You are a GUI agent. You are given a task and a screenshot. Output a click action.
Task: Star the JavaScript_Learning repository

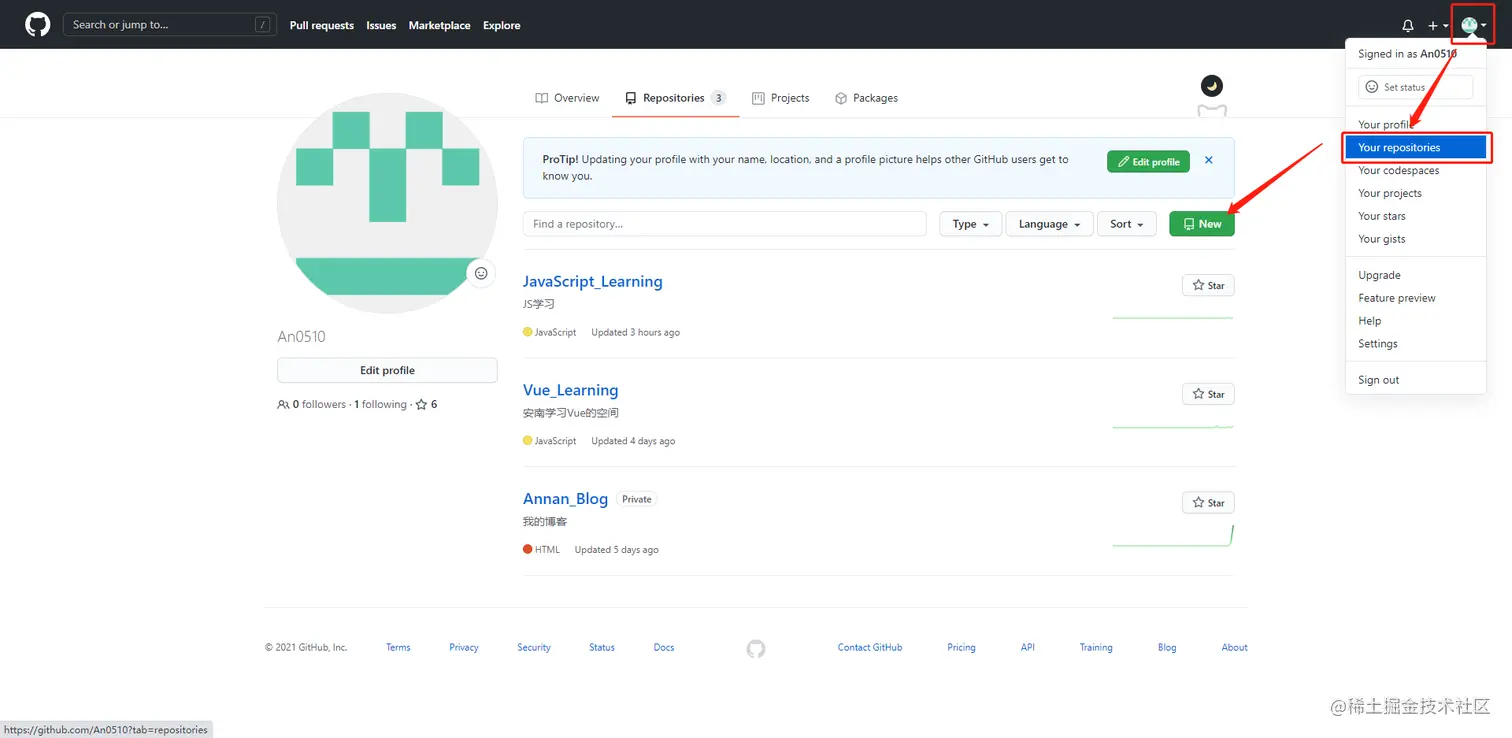pos(1208,285)
